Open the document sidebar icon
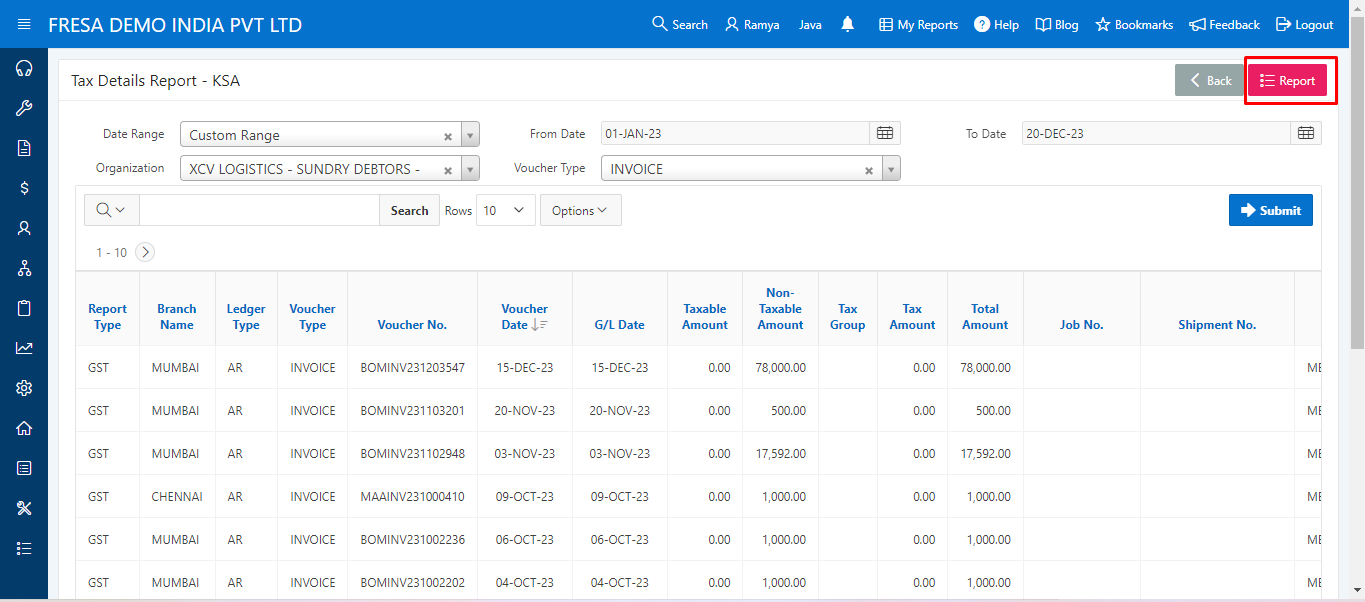This screenshot has width=1365, height=602. tap(24, 148)
